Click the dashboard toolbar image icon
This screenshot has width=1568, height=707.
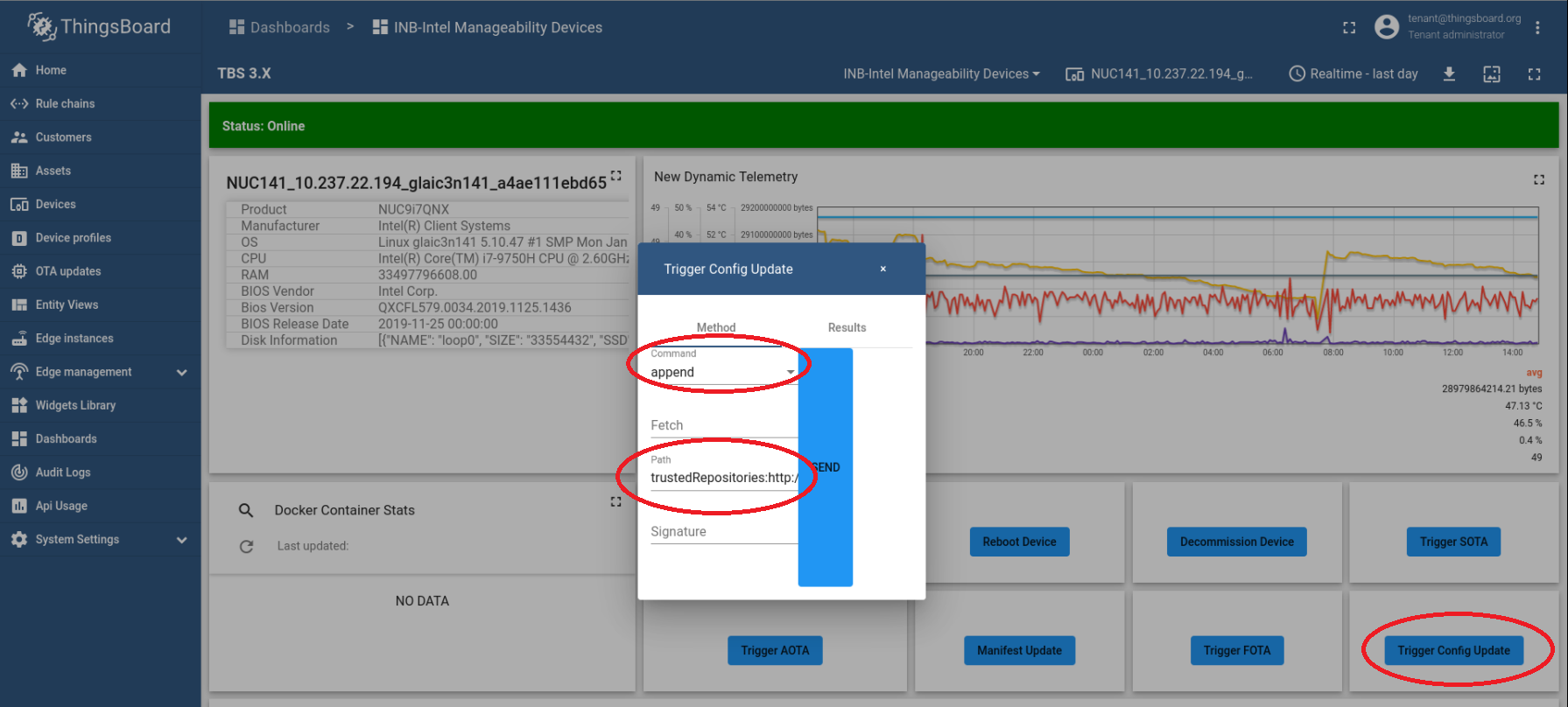coord(1492,73)
